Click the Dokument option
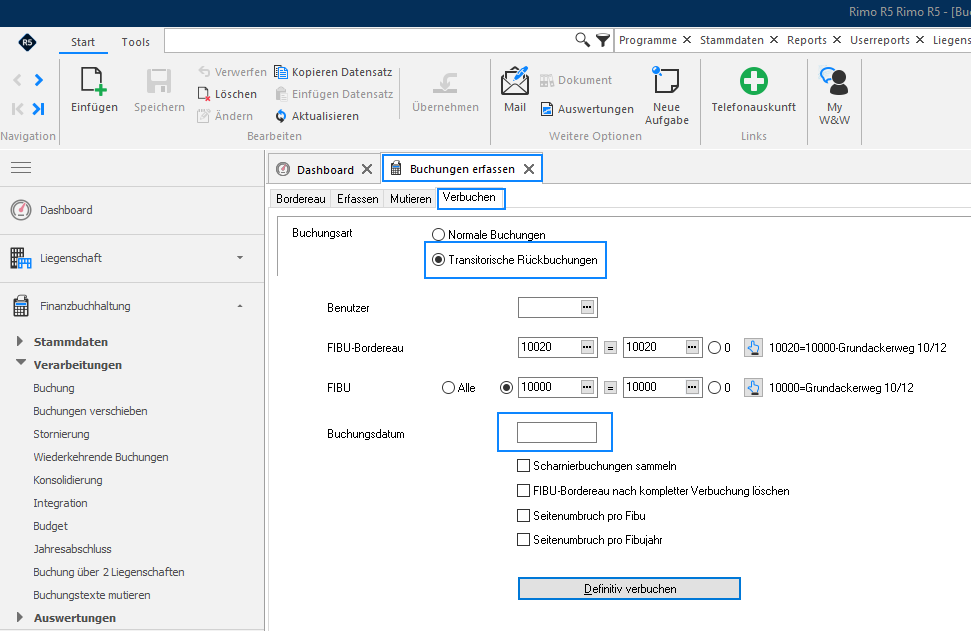The height and width of the screenshot is (631, 971). (x=576, y=80)
